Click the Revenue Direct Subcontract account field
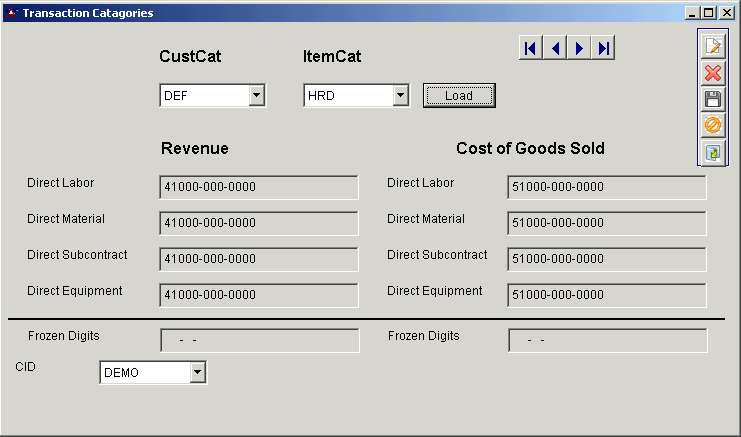Screen dimensions: 741x437 258,259
